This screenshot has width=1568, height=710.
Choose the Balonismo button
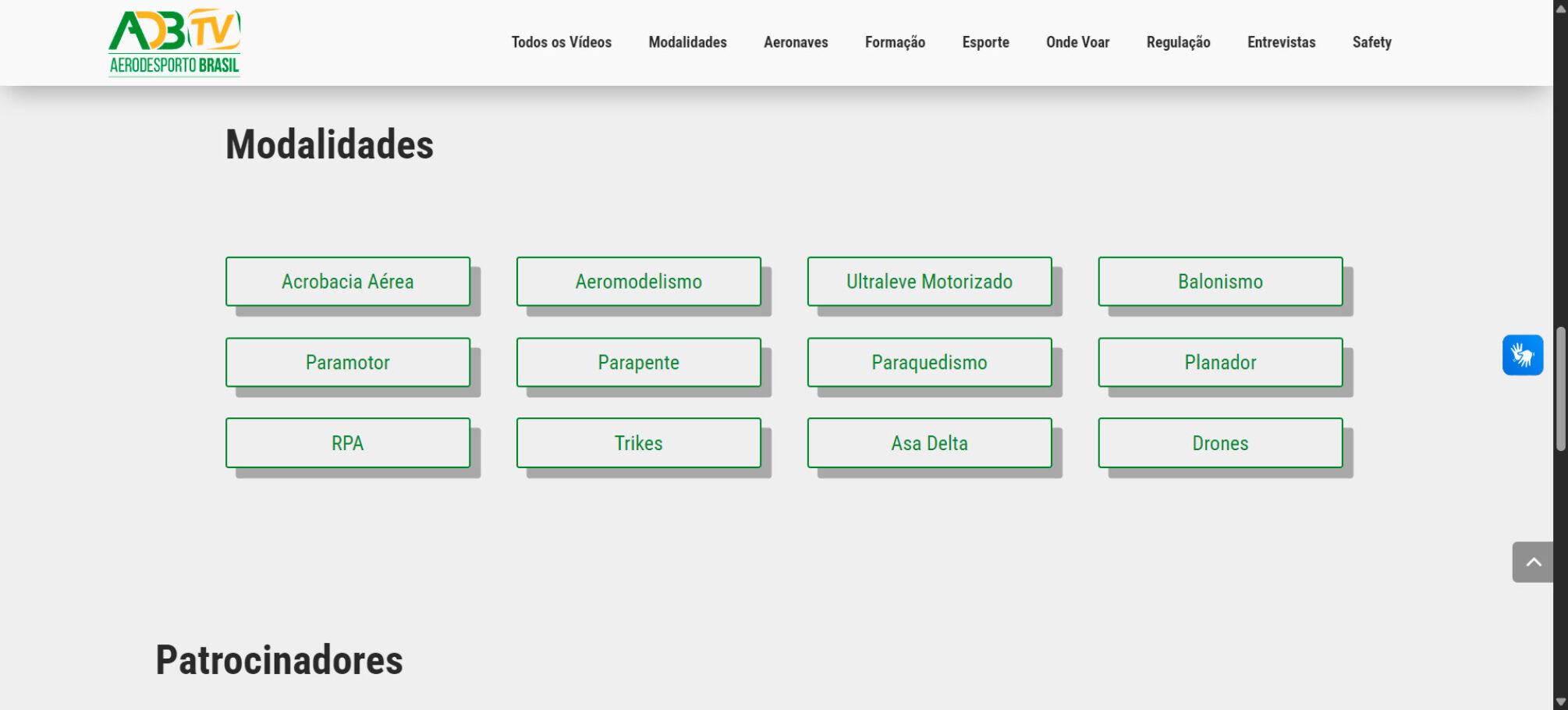coord(1220,282)
